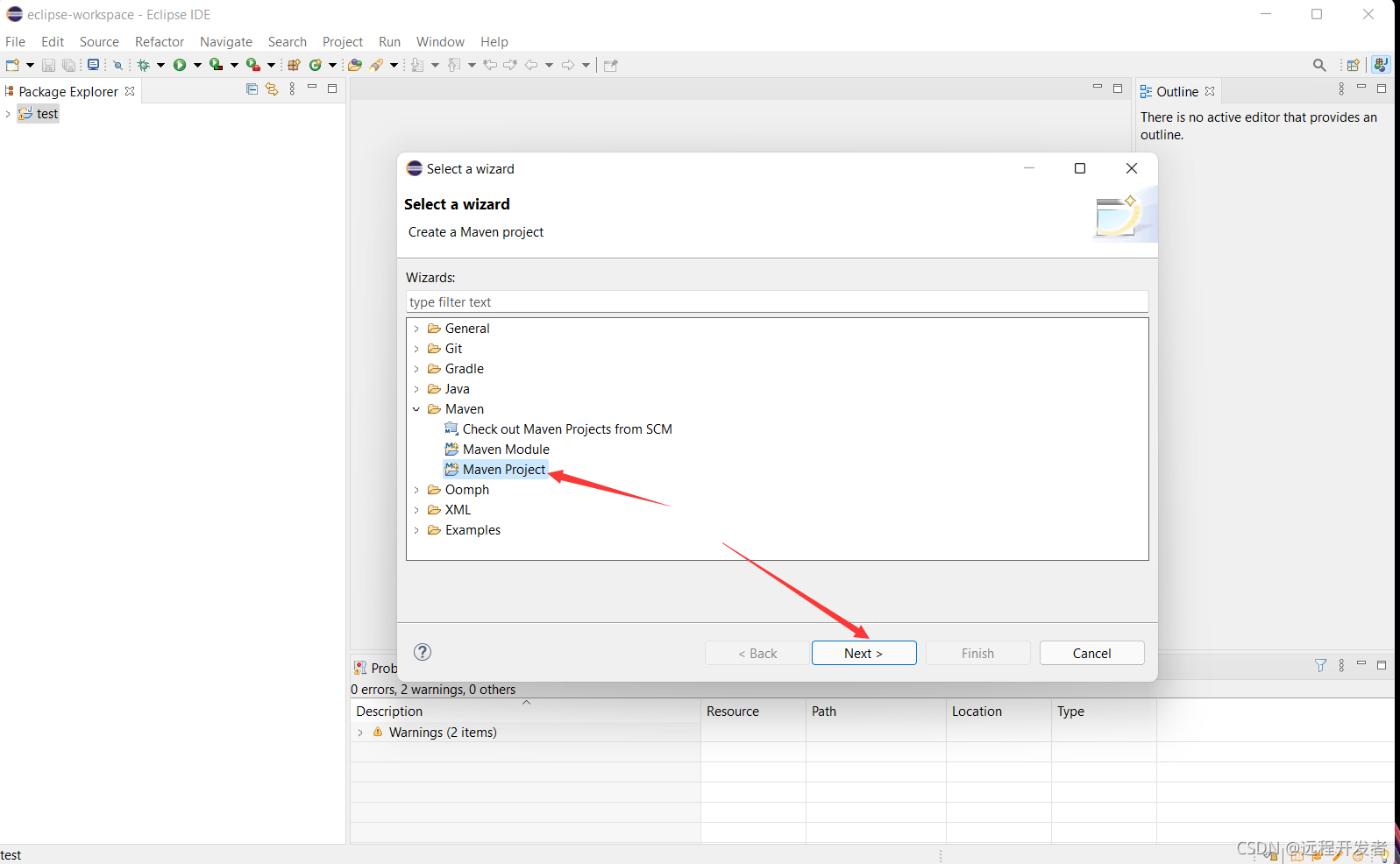Click the Next Annotation icon

pyautogui.click(x=417, y=65)
